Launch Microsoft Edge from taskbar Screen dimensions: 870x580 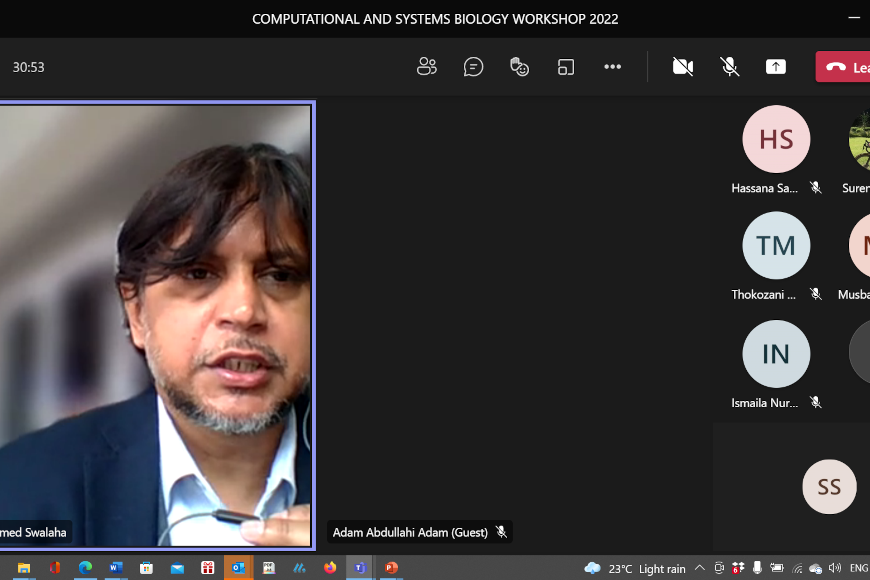(85, 568)
